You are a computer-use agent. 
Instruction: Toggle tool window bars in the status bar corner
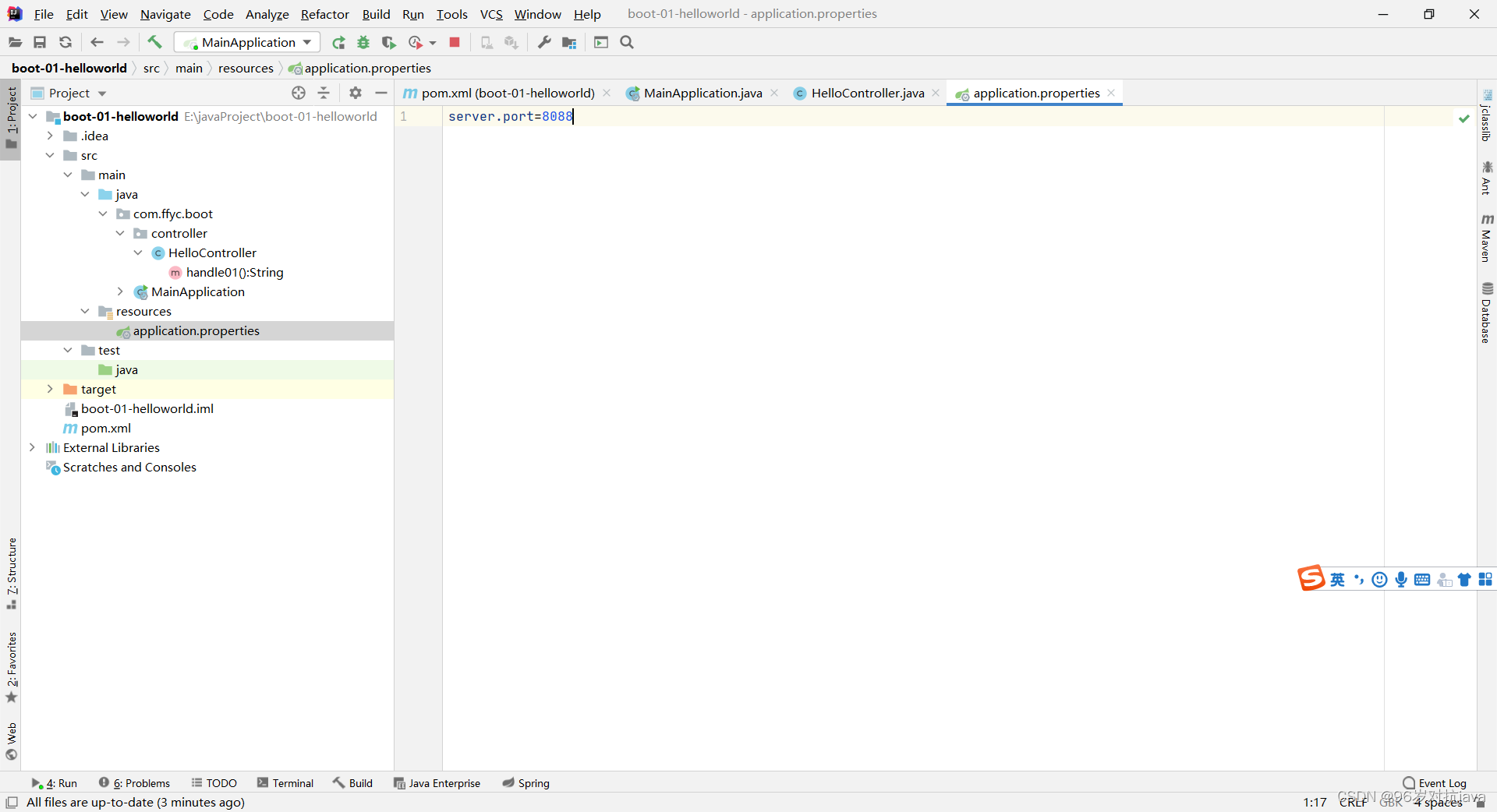click(x=12, y=803)
